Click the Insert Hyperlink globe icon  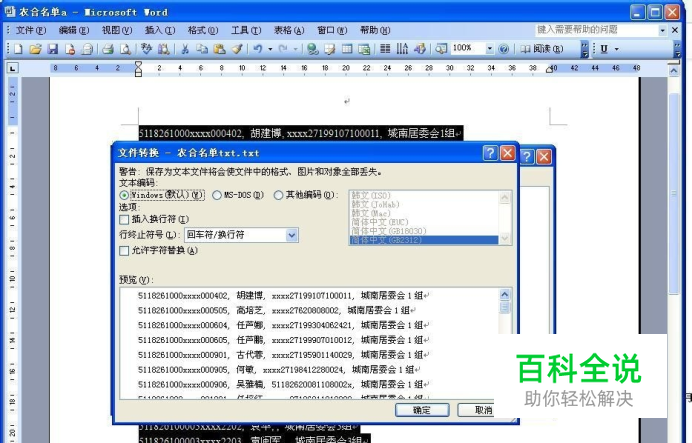[x=313, y=49]
